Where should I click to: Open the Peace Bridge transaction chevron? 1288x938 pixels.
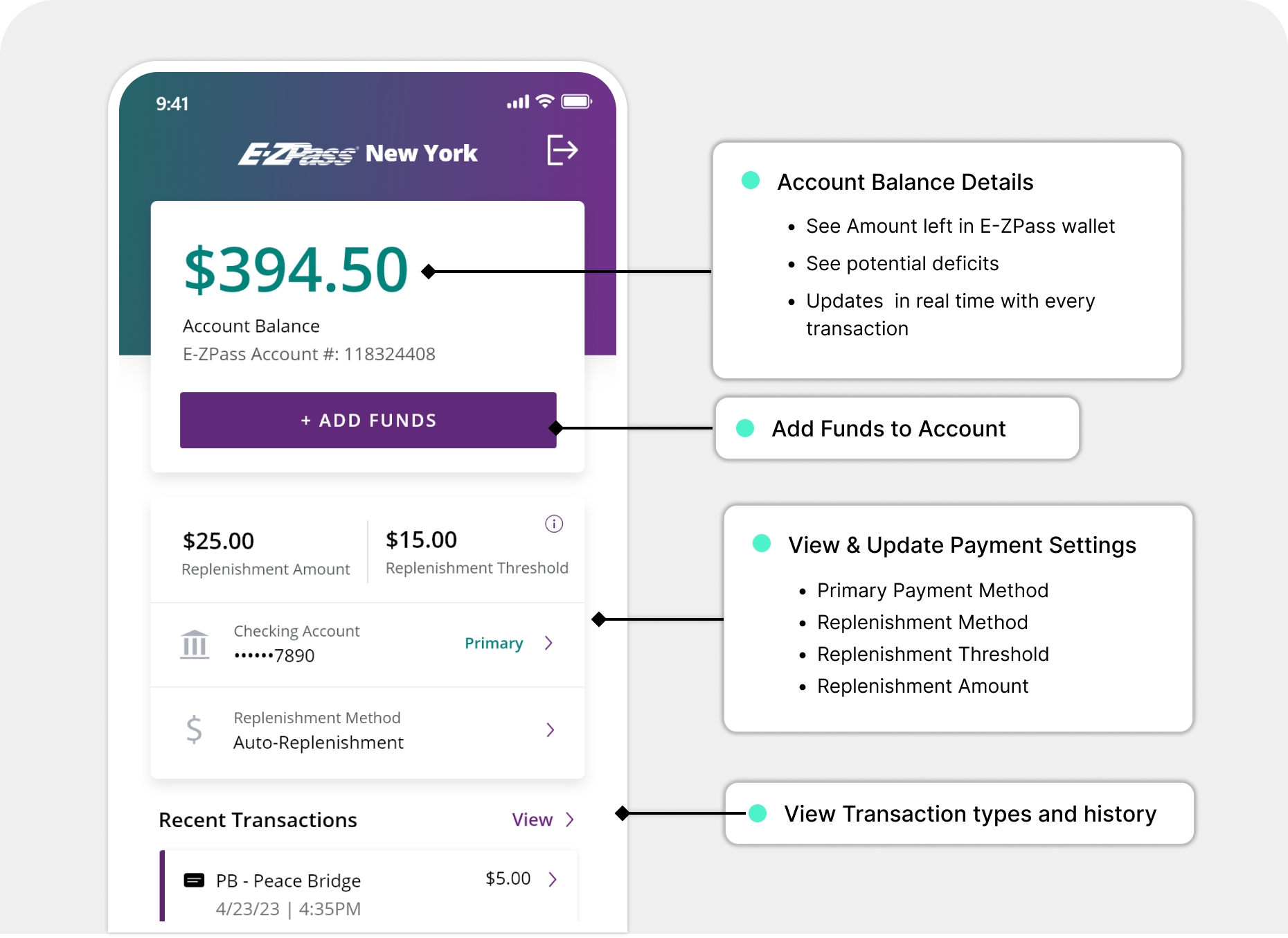click(553, 879)
